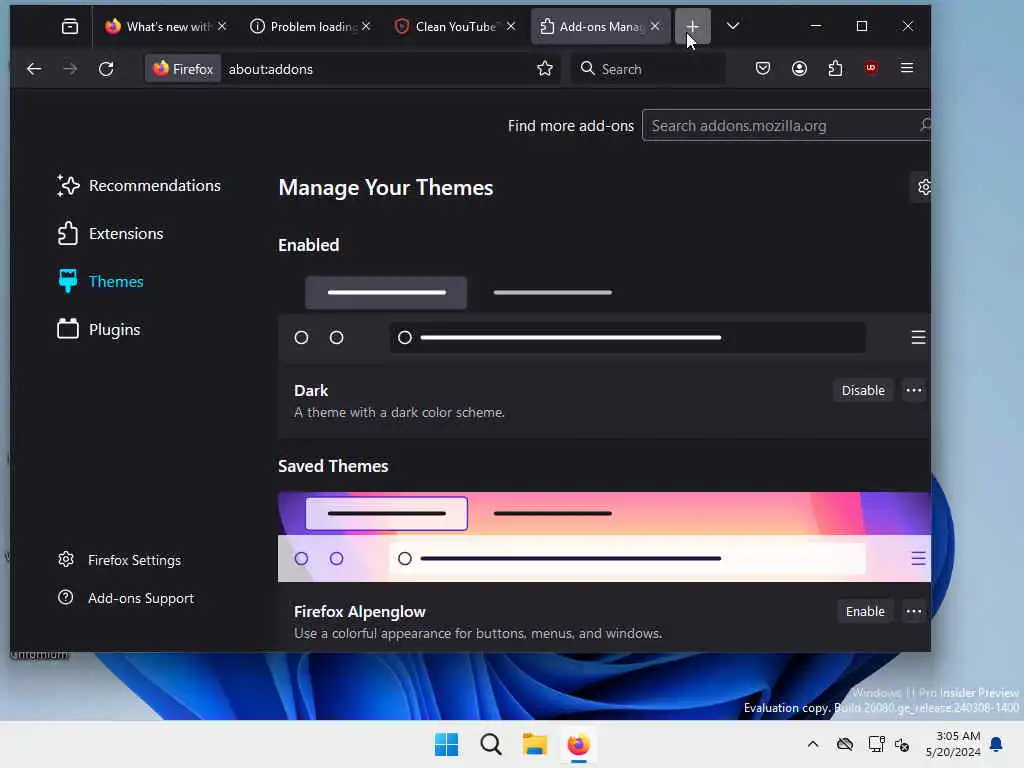This screenshot has width=1024, height=768.
Task: Disable the Dark theme
Action: (x=863, y=391)
